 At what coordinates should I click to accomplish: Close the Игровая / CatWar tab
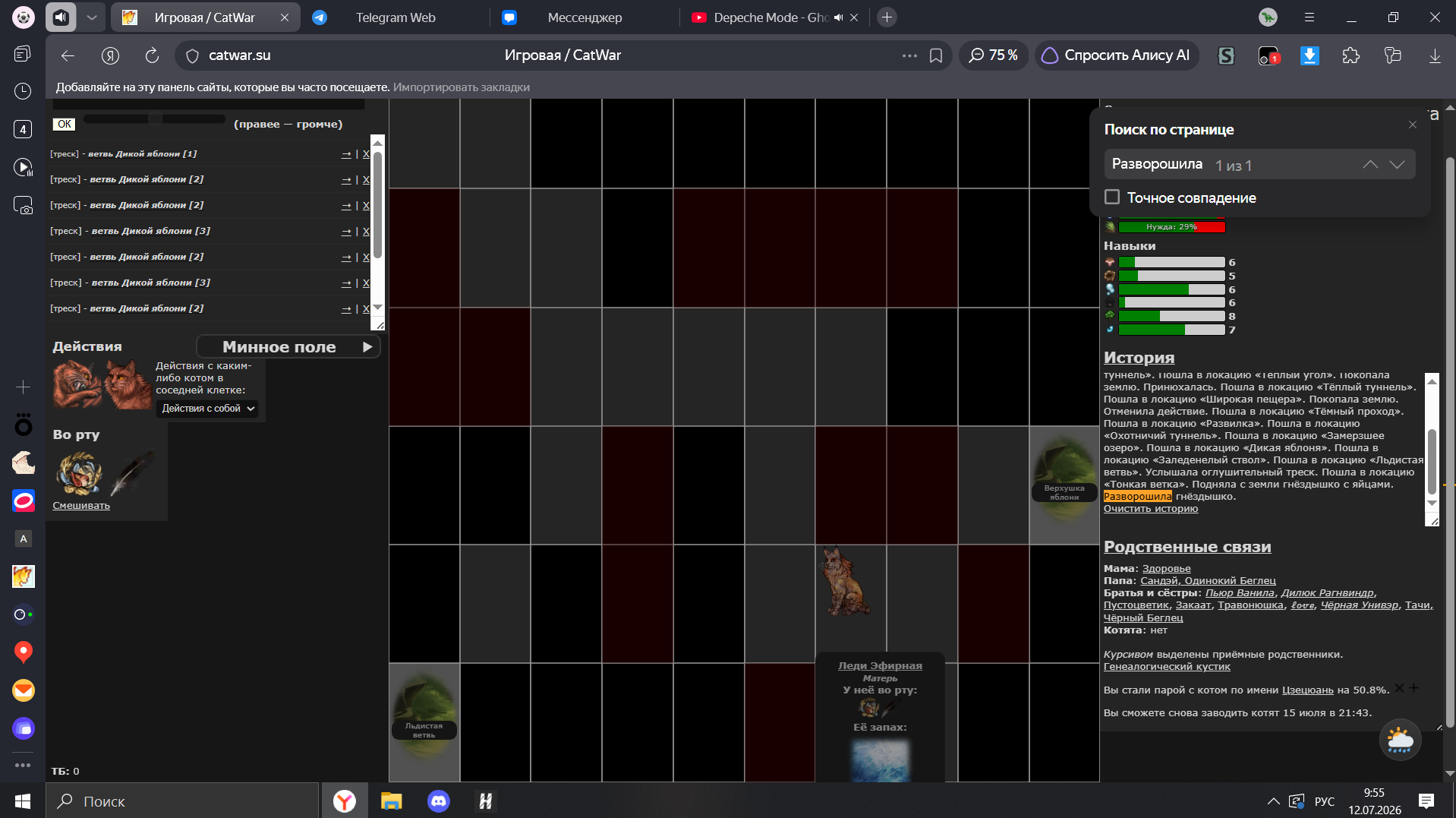(x=285, y=17)
